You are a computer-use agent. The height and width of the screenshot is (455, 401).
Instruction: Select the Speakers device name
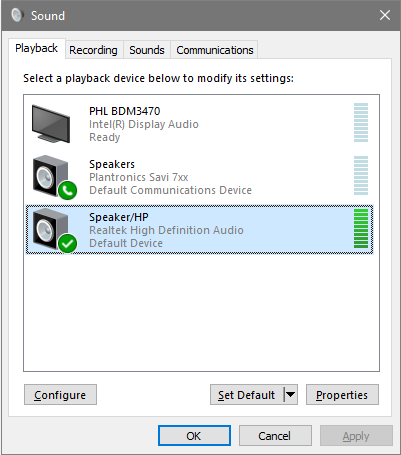pos(112,164)
